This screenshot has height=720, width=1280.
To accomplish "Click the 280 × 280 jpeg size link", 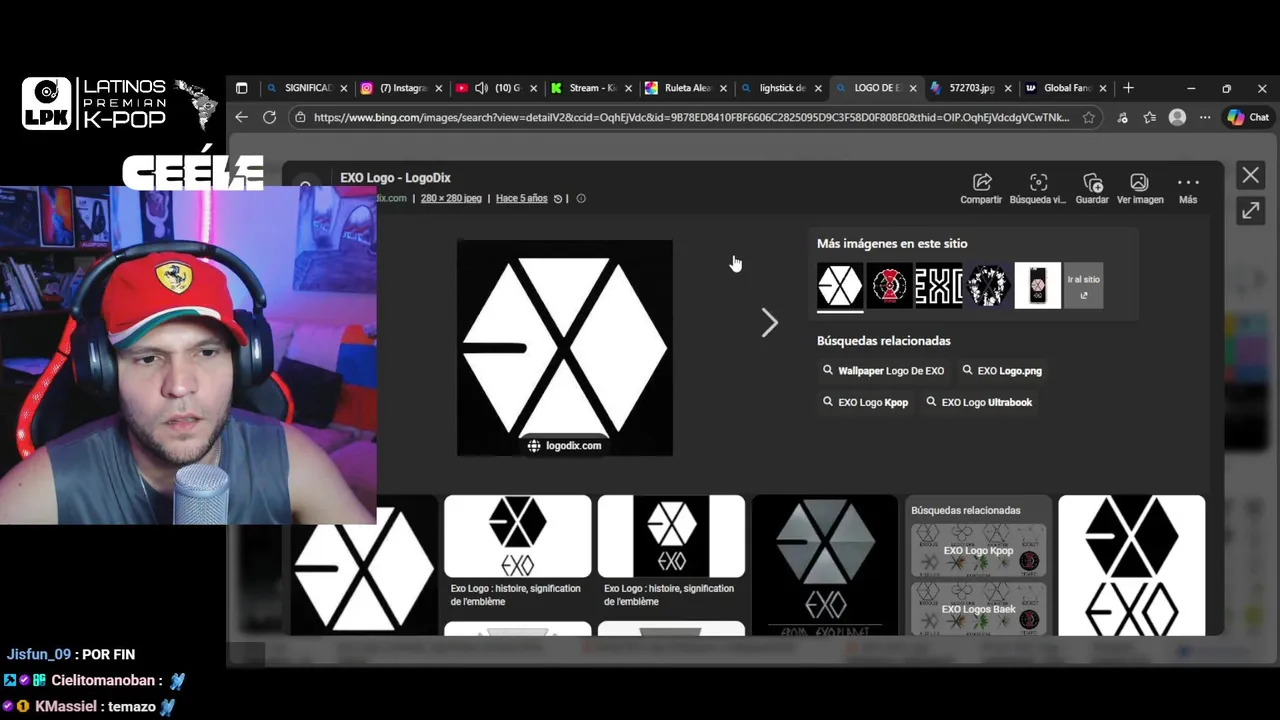I will tap(451, 198).
